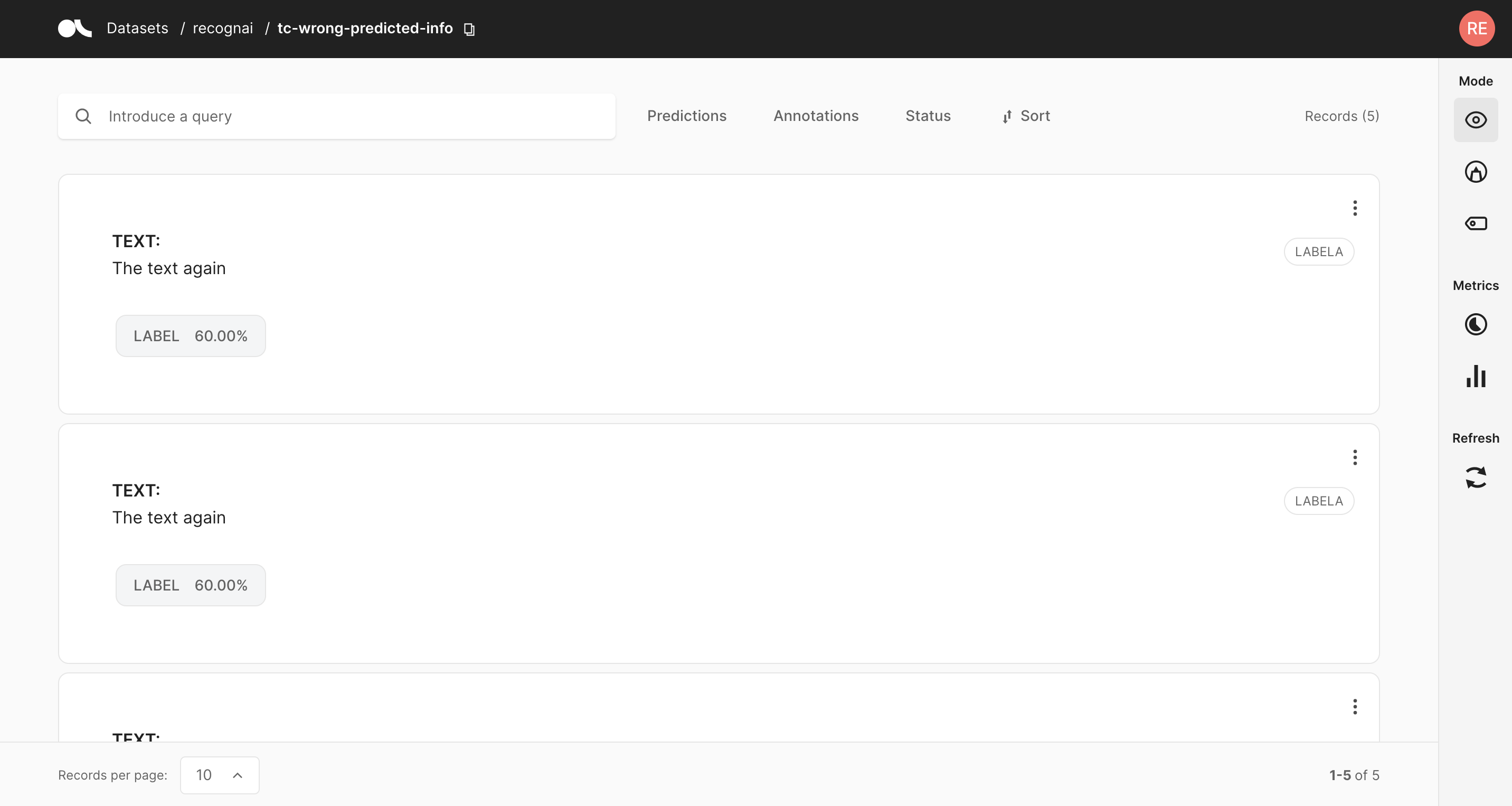Go to the Datasets breadcrumb
The width and height of the screenshot is (1512, 806).
137,28
